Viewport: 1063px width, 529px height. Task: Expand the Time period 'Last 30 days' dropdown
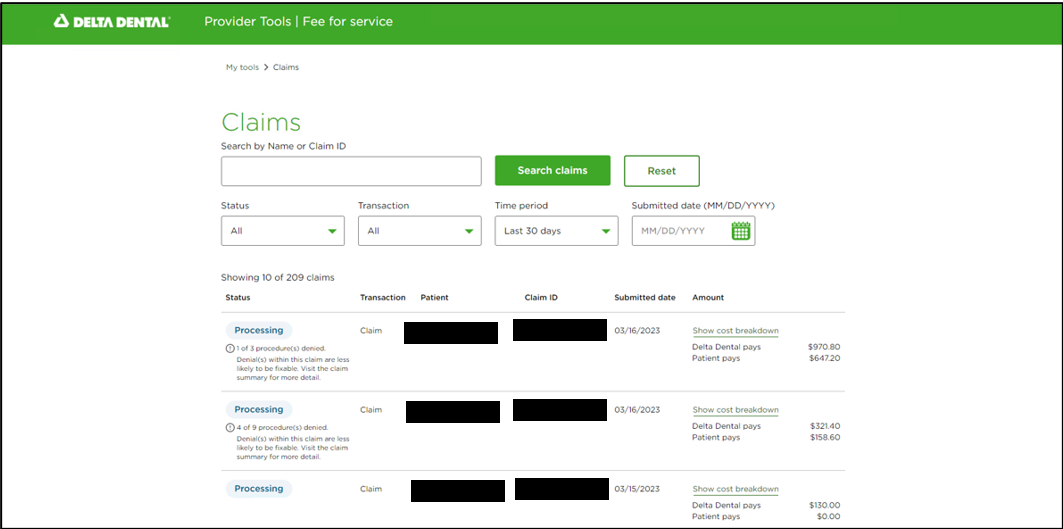(x=556, y=231)
